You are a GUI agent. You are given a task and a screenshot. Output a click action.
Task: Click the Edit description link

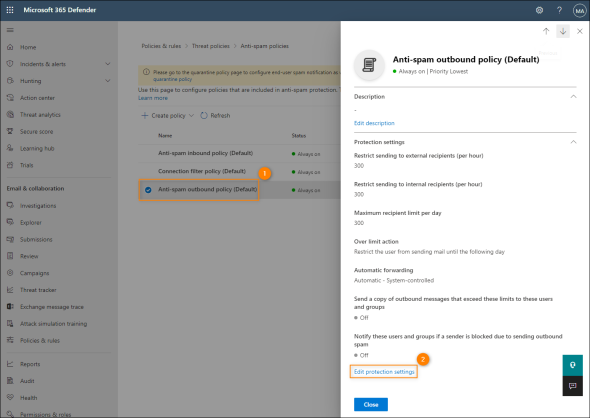(x=374, y=123)
